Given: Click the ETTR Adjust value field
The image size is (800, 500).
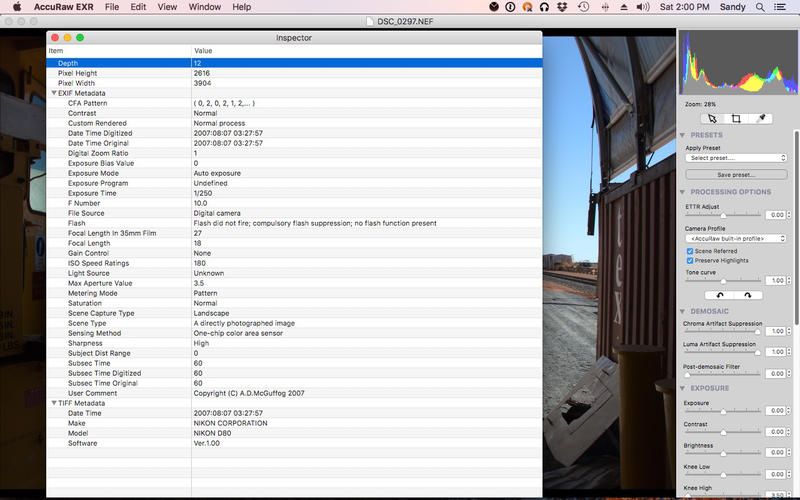Looking at the screenshot, I should [776, 215].
